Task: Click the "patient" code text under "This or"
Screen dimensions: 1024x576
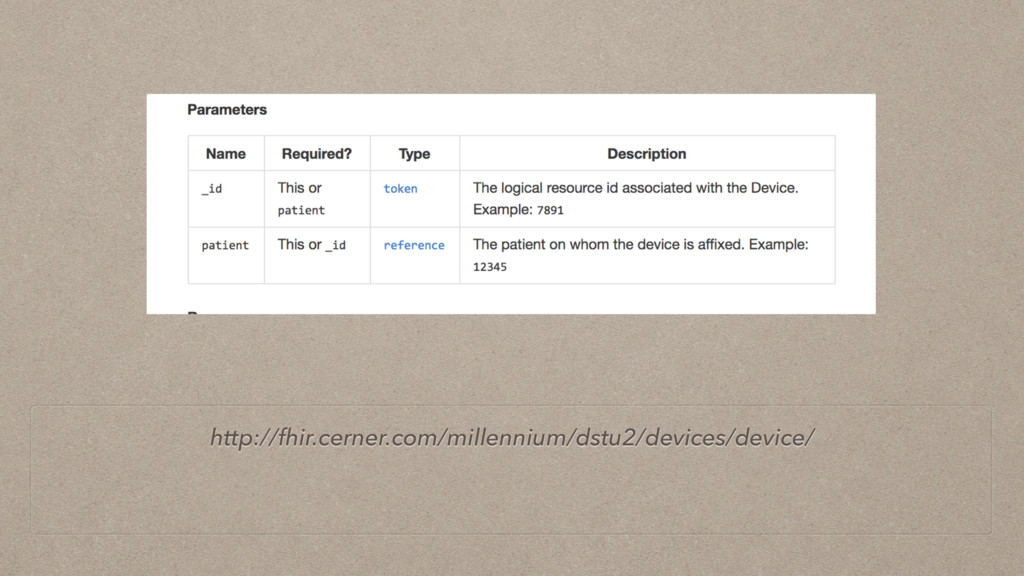Action: (301, 210)
